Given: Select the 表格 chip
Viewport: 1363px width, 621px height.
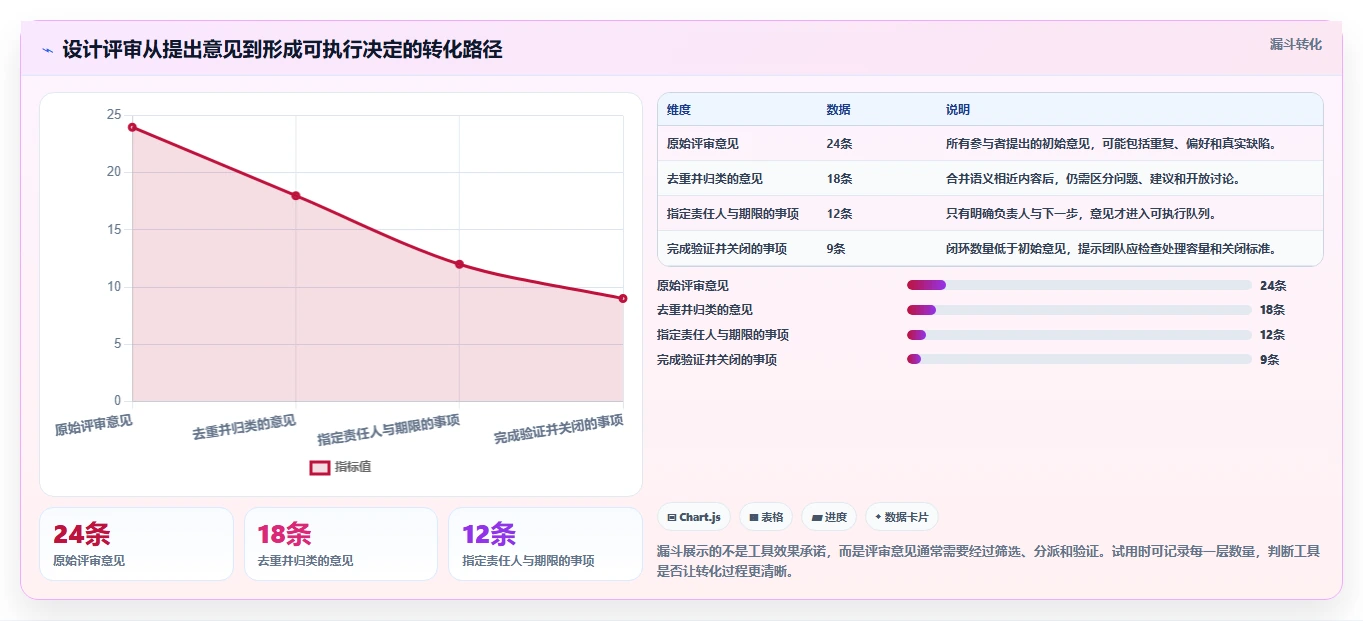Looking at the screenshot, I should [x=766, y=517].
